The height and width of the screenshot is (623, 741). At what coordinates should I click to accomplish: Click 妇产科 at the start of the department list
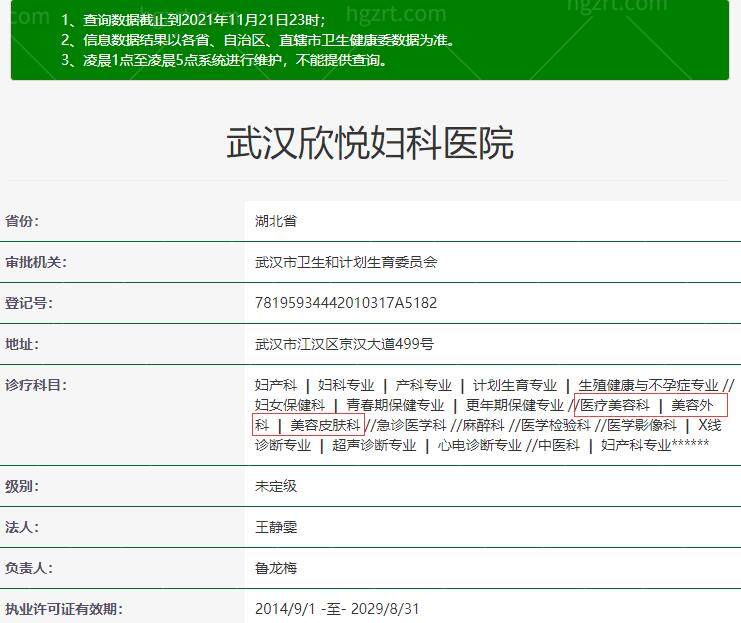(276, 385)
